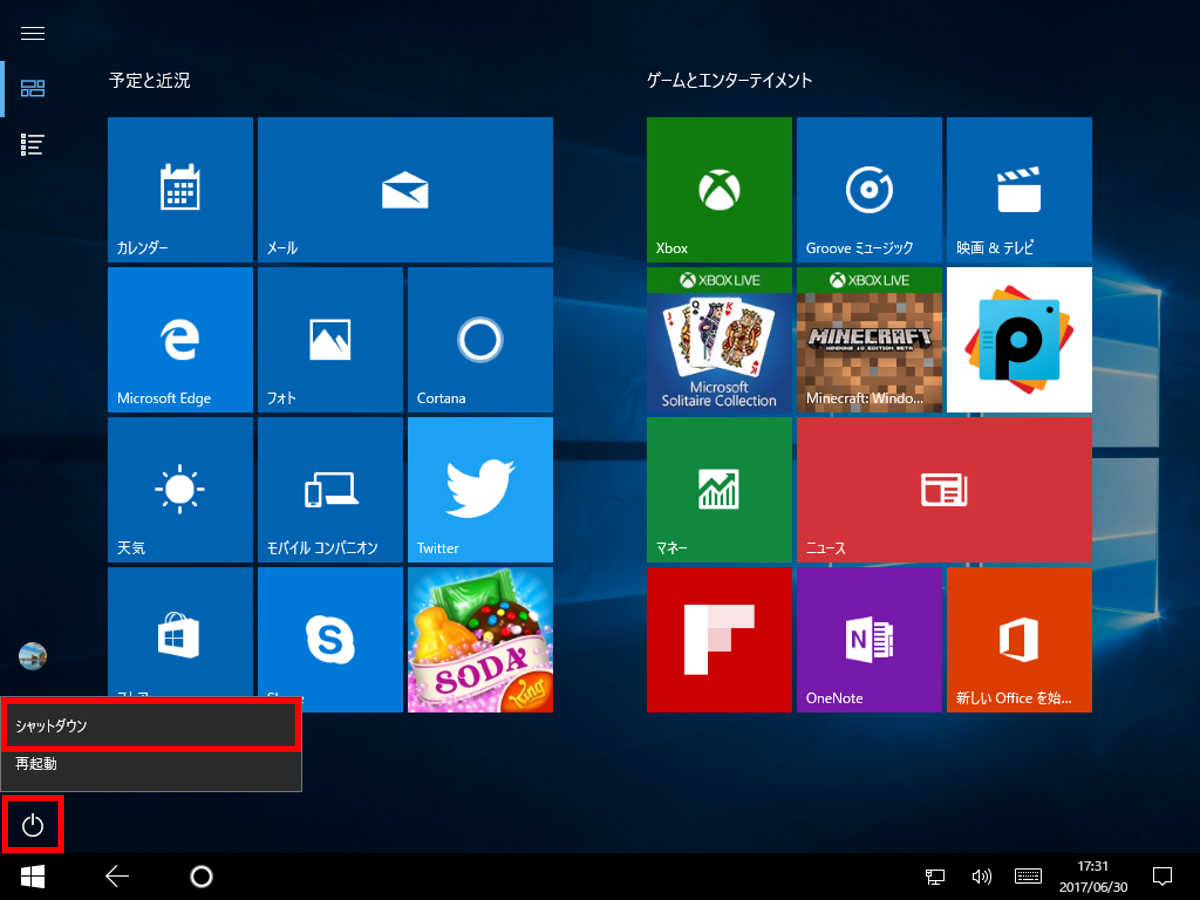Click the taskbar back arrow
This screenshot has height=900, width=1200.
click(117, 877)
